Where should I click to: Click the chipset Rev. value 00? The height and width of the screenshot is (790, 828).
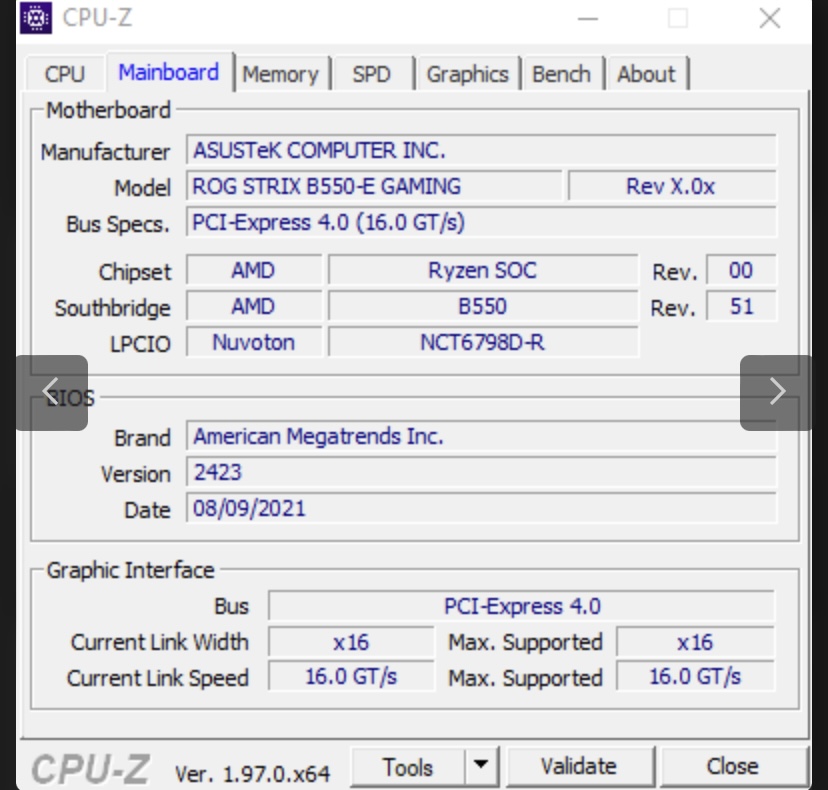click(741, 270)
